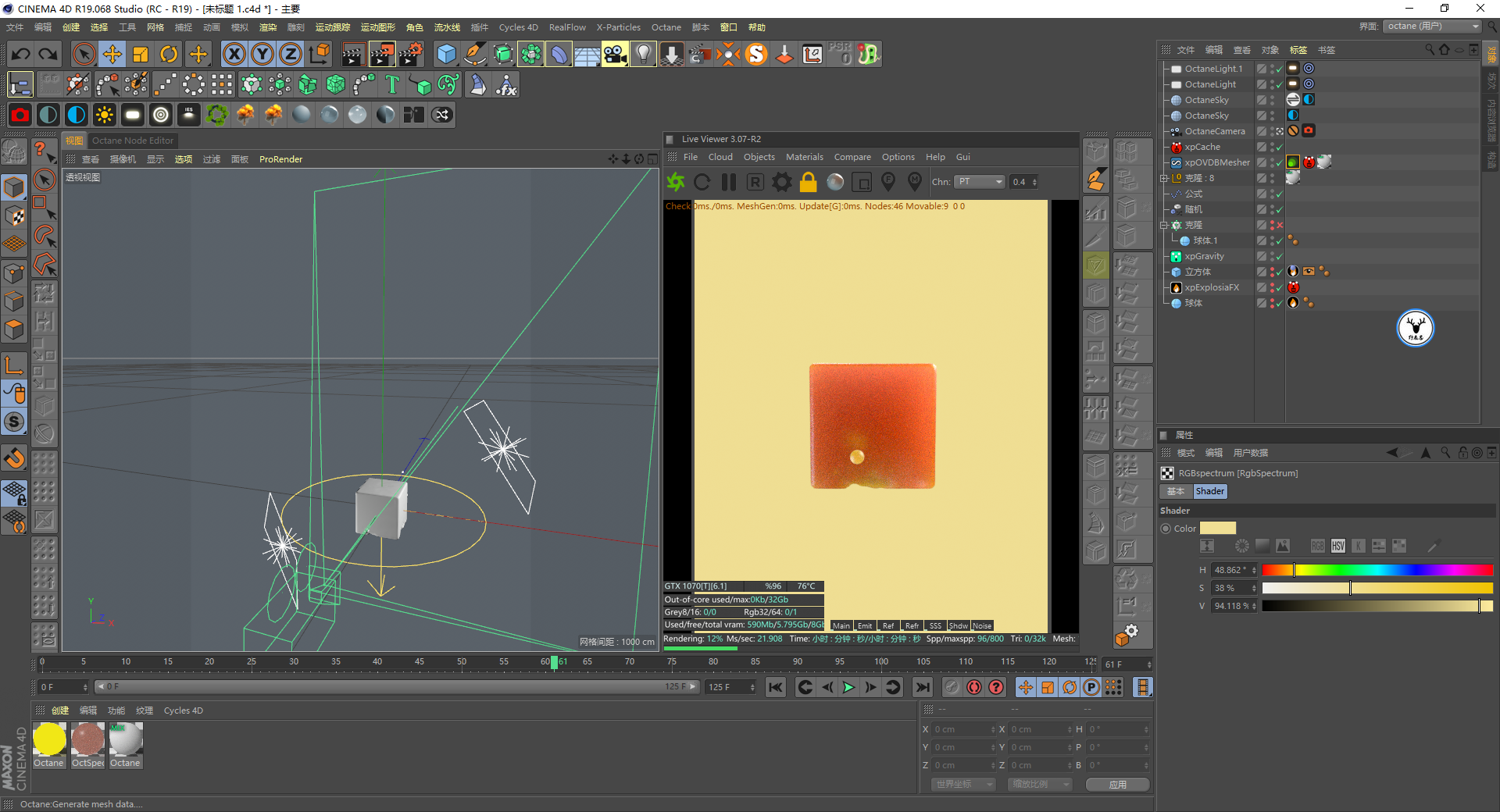Click the Emit pass button in Live Viewer
The image size is (1500, 812).
[x=865, y=625]
